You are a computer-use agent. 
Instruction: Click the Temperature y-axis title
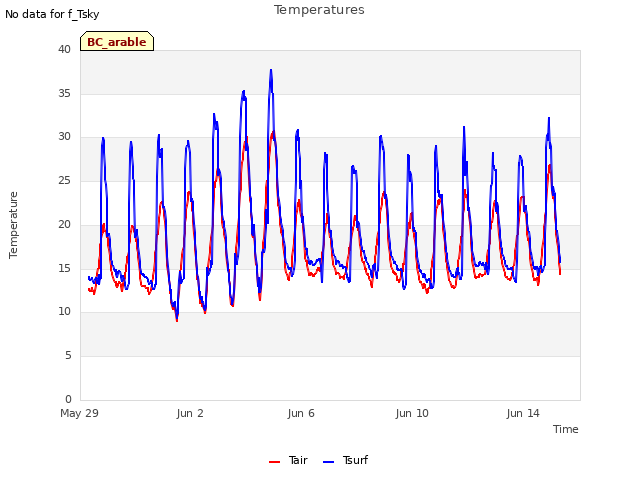[13, 225]
